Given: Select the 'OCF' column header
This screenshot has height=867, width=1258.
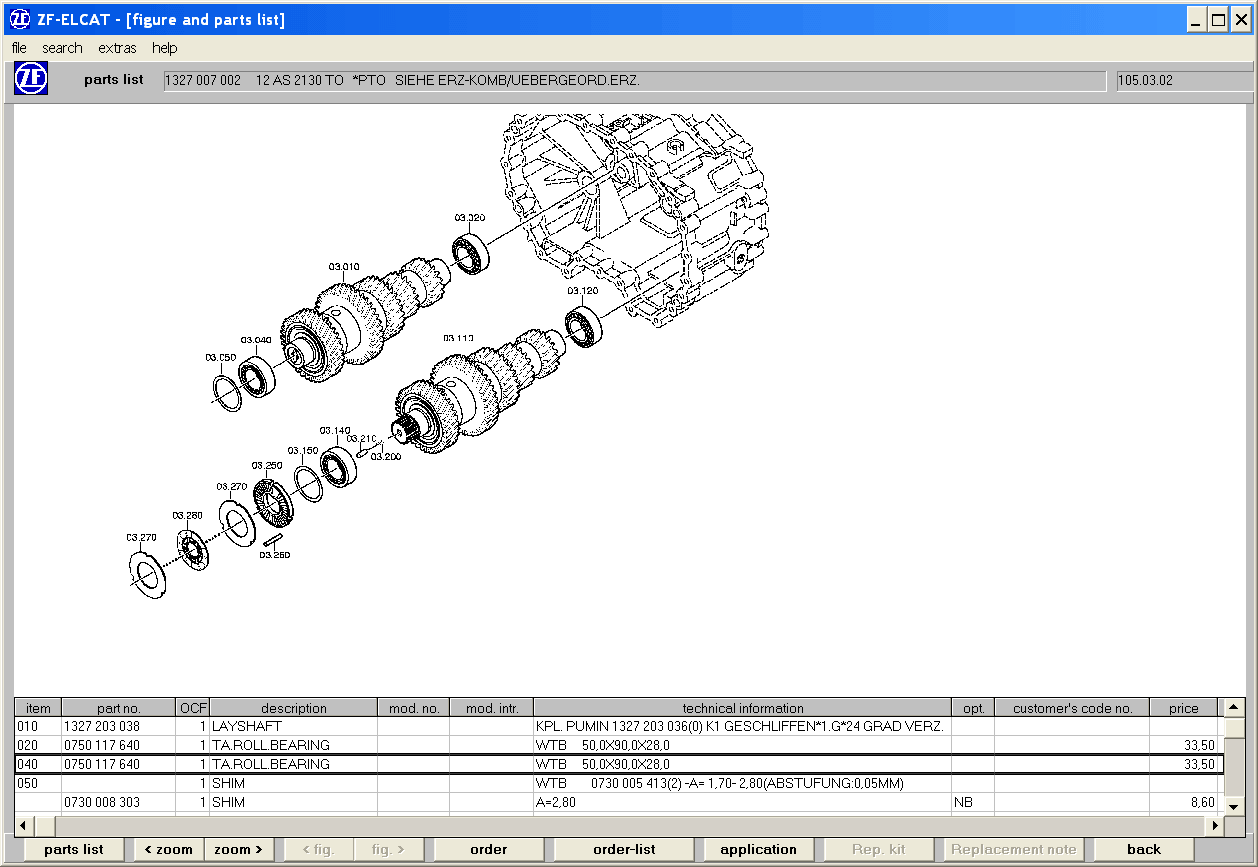Looking at the screenshot, I should (x=193, y=708).
